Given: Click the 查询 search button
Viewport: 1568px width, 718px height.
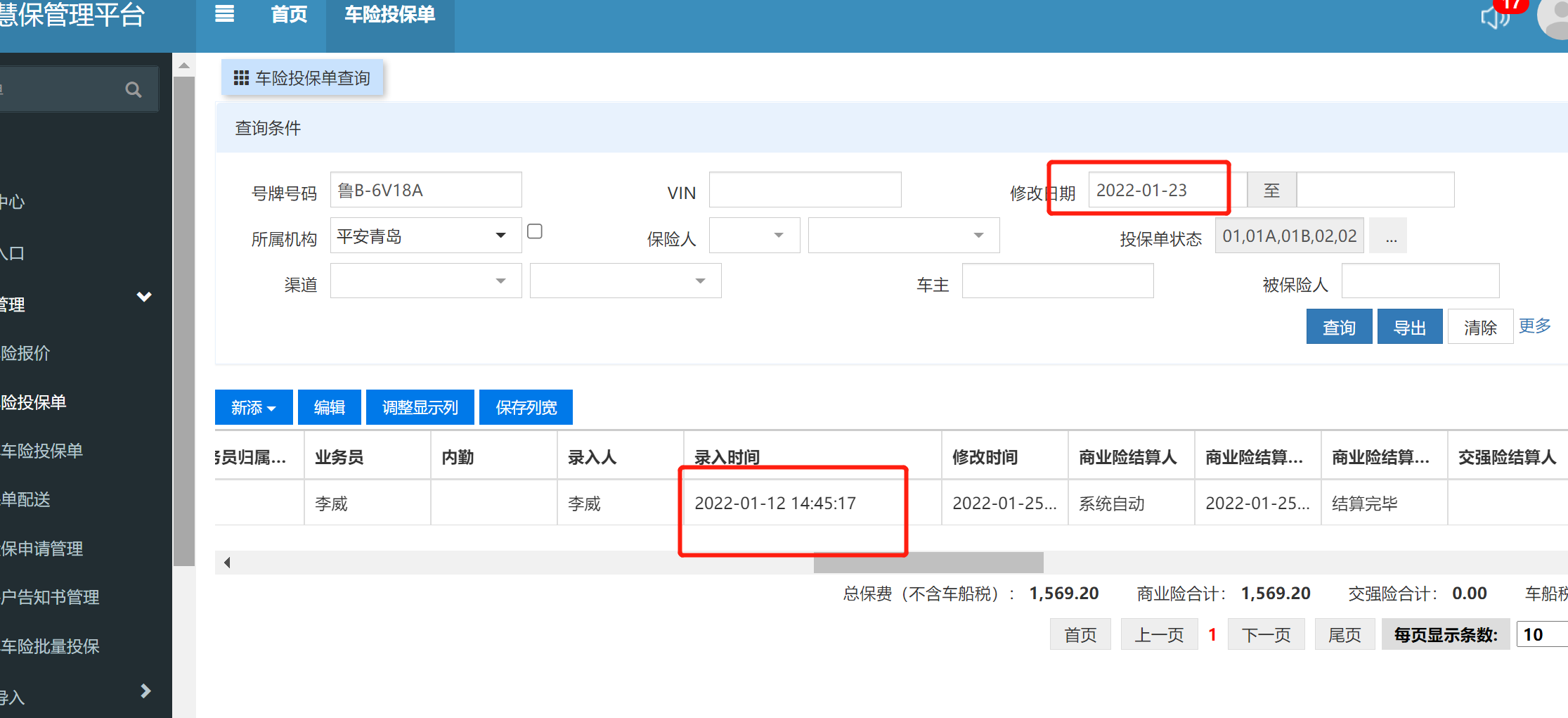Looking at the screenshot, I should point(1339,327).
